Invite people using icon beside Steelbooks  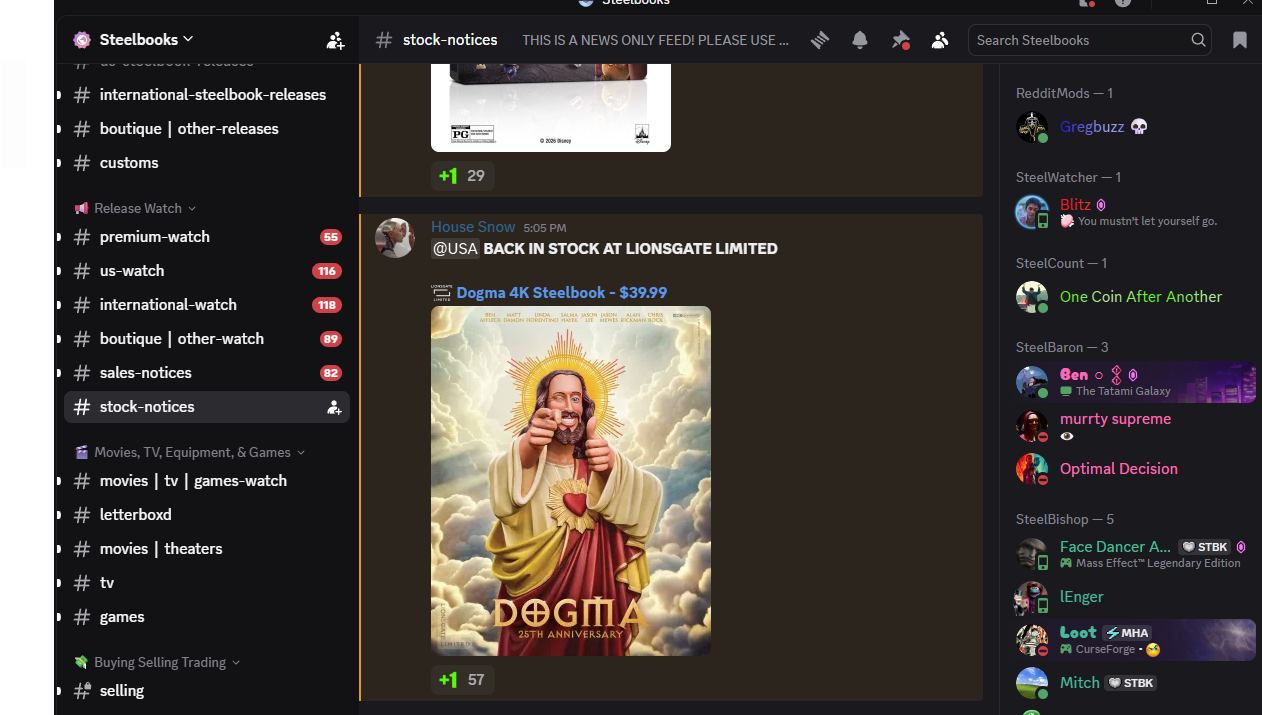(335, 40)
